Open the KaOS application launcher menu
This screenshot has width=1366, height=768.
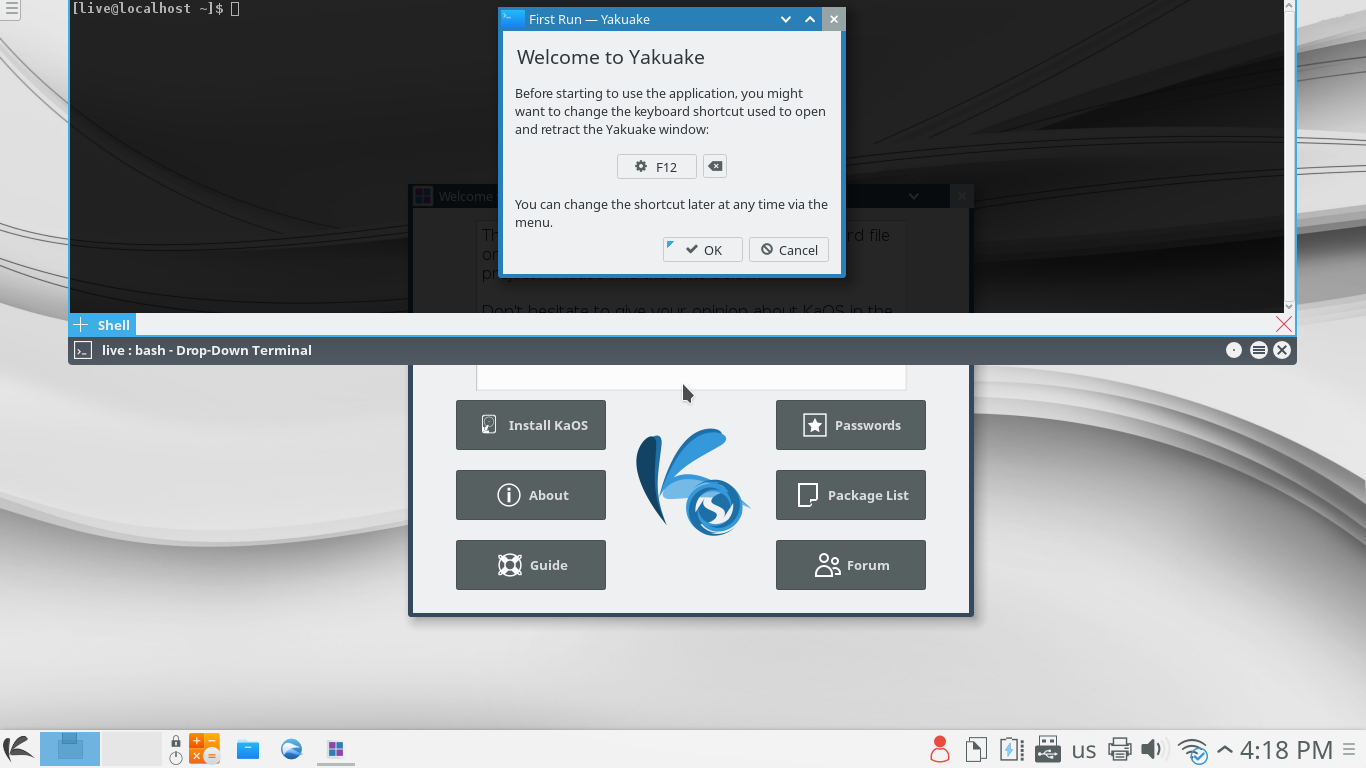(x=18, y=749)
